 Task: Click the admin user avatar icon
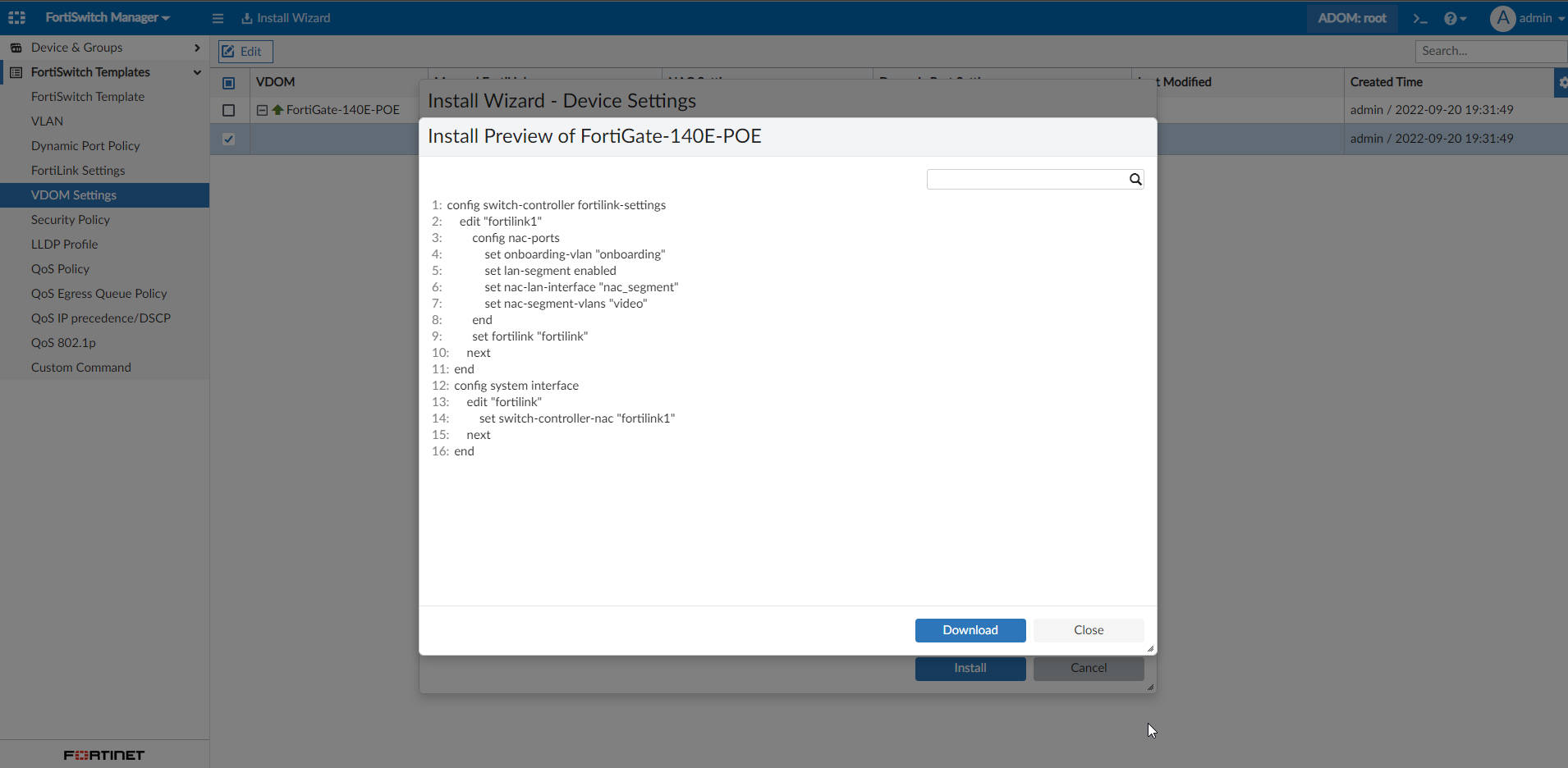[1502, 18]
